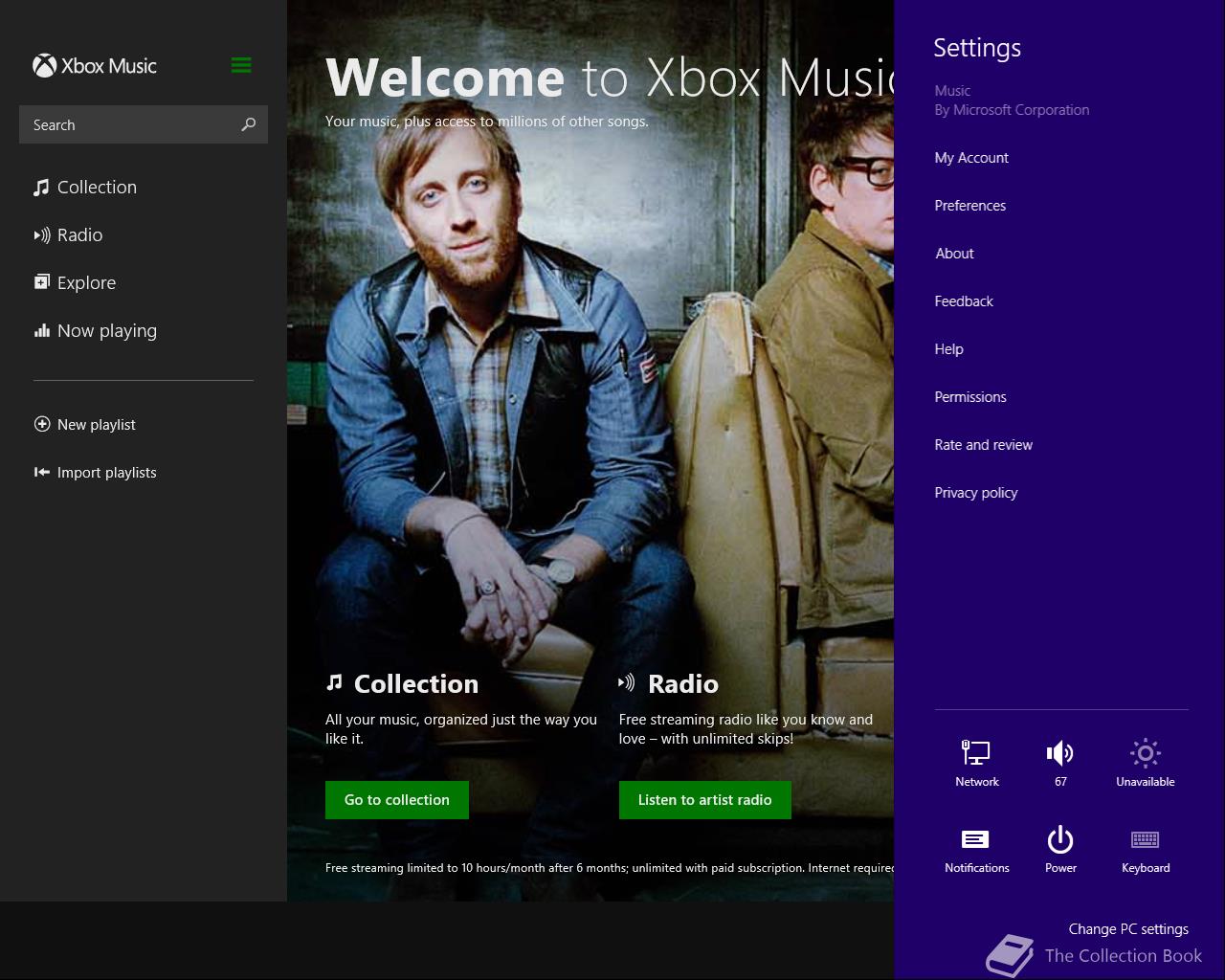The image size is (1225, 980).
Task: Click the Go to collection button
Action: [x=397, y=800]
